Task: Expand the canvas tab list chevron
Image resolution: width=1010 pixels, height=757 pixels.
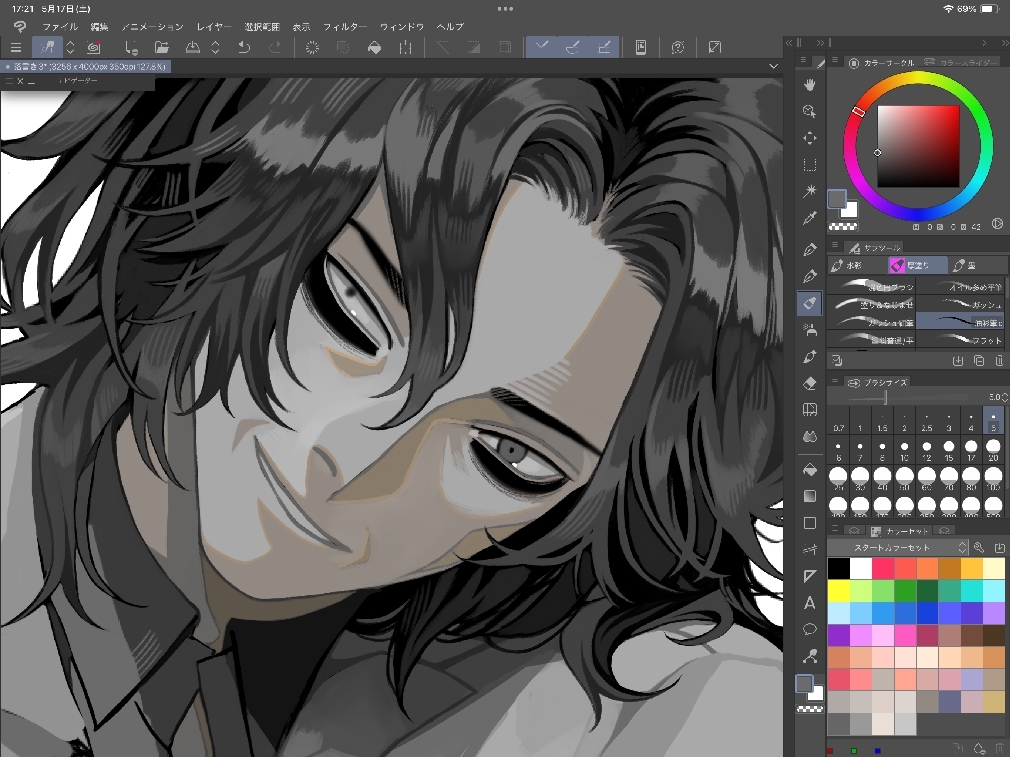Action: pyautogui.click(x=773, y=66)
